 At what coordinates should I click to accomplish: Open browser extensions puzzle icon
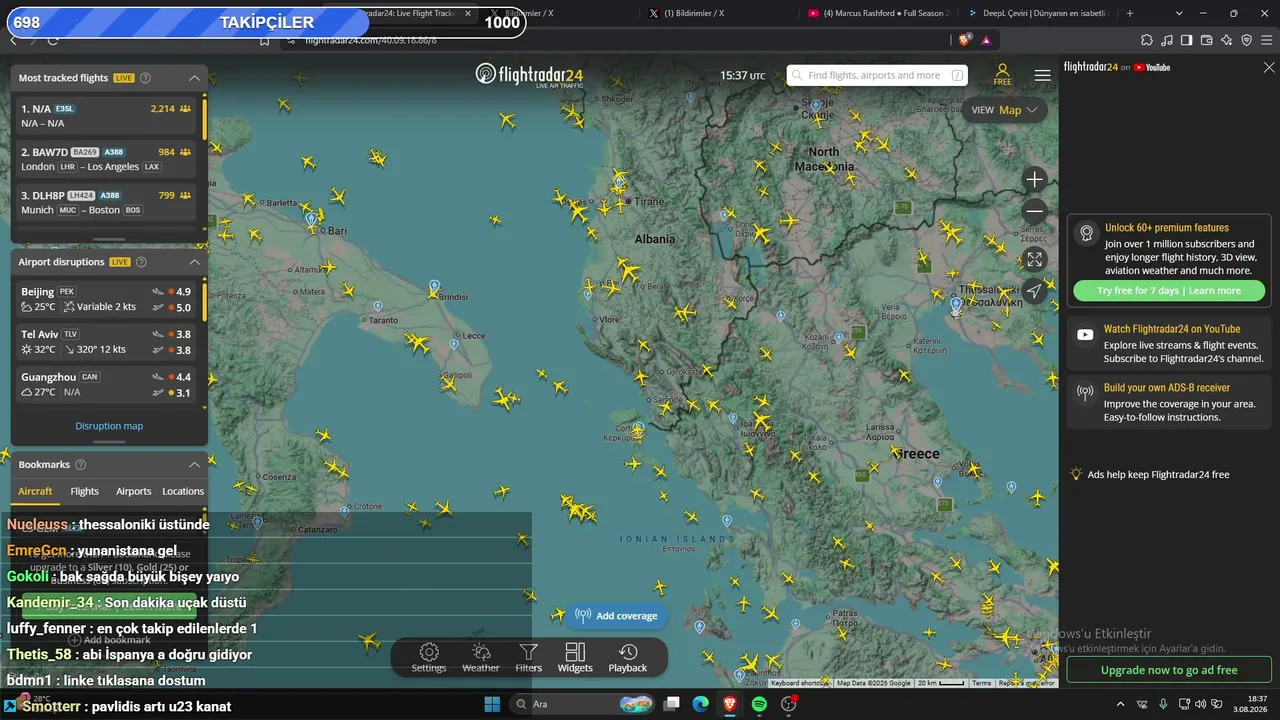(x=1147, y=40)
